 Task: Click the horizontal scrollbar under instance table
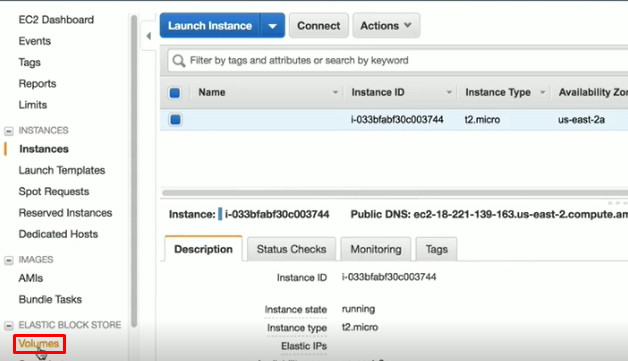pos(395,193)
